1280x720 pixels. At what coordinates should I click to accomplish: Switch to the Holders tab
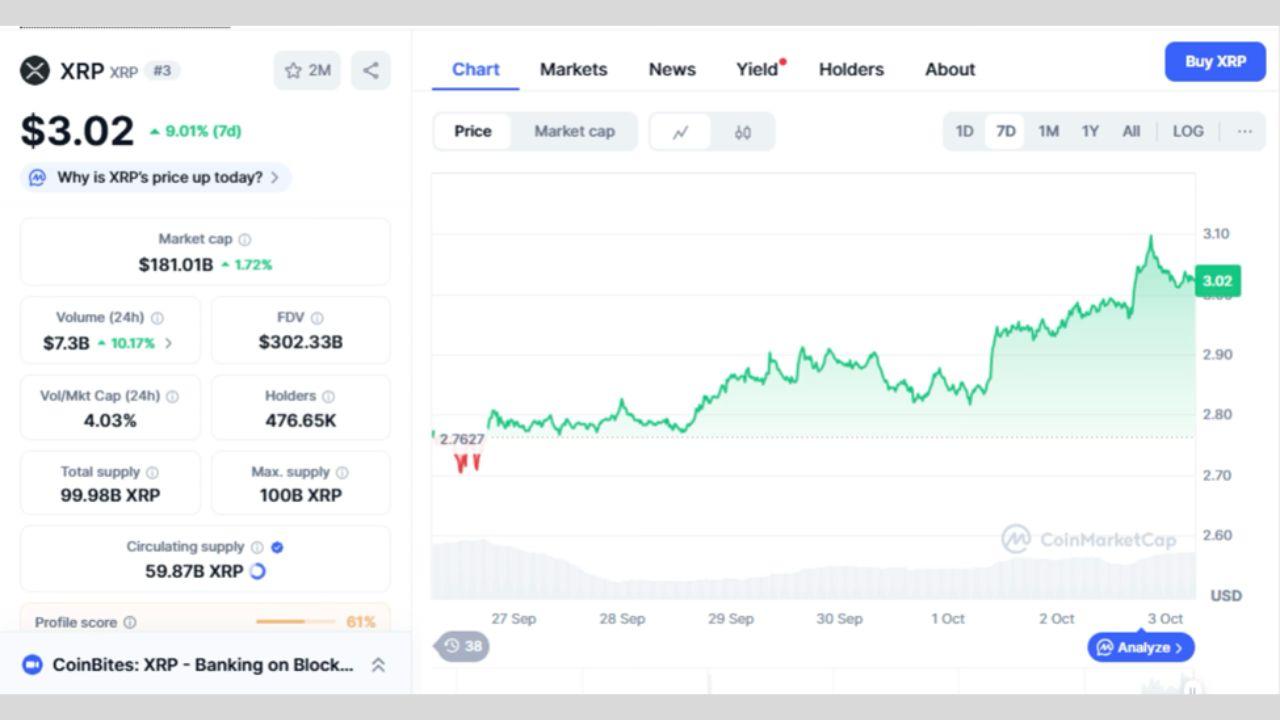851,69
